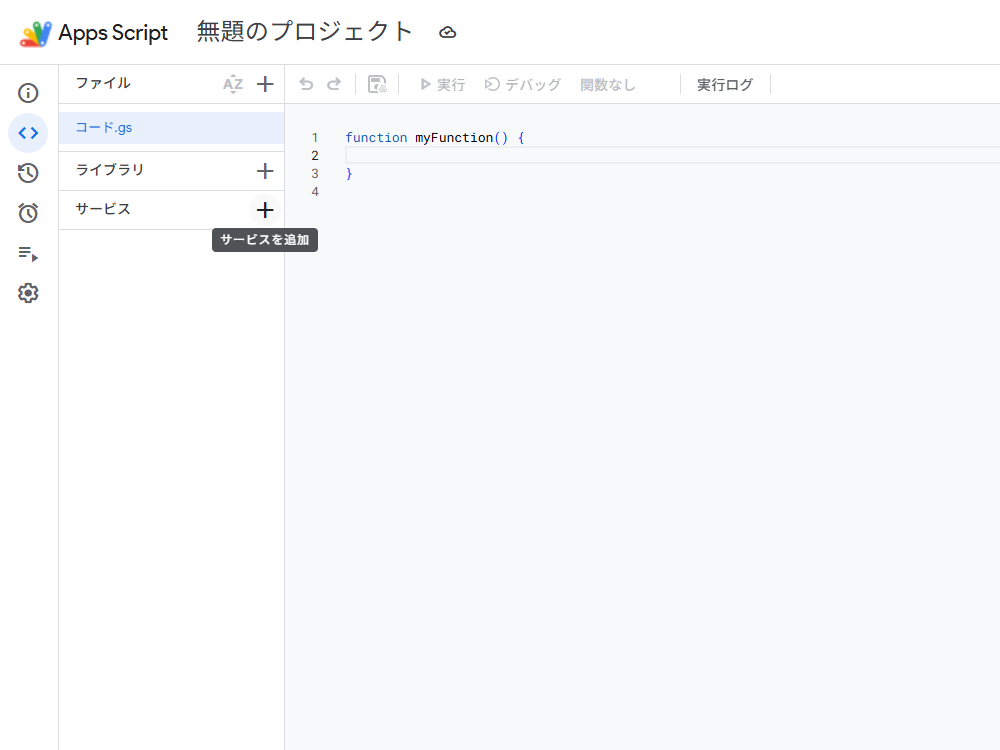
Task: Open the 関数なし function selector
Action: [608, 85]
